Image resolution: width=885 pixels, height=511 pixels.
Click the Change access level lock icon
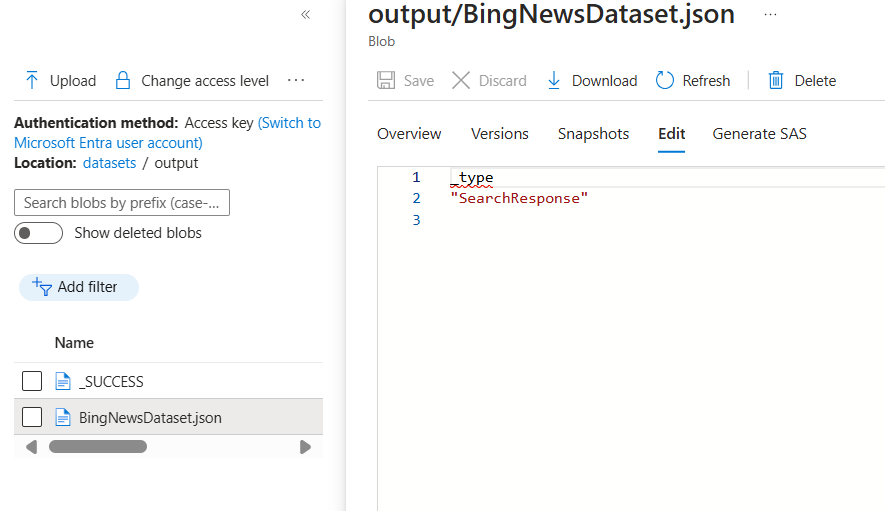[x=122, y=81]
